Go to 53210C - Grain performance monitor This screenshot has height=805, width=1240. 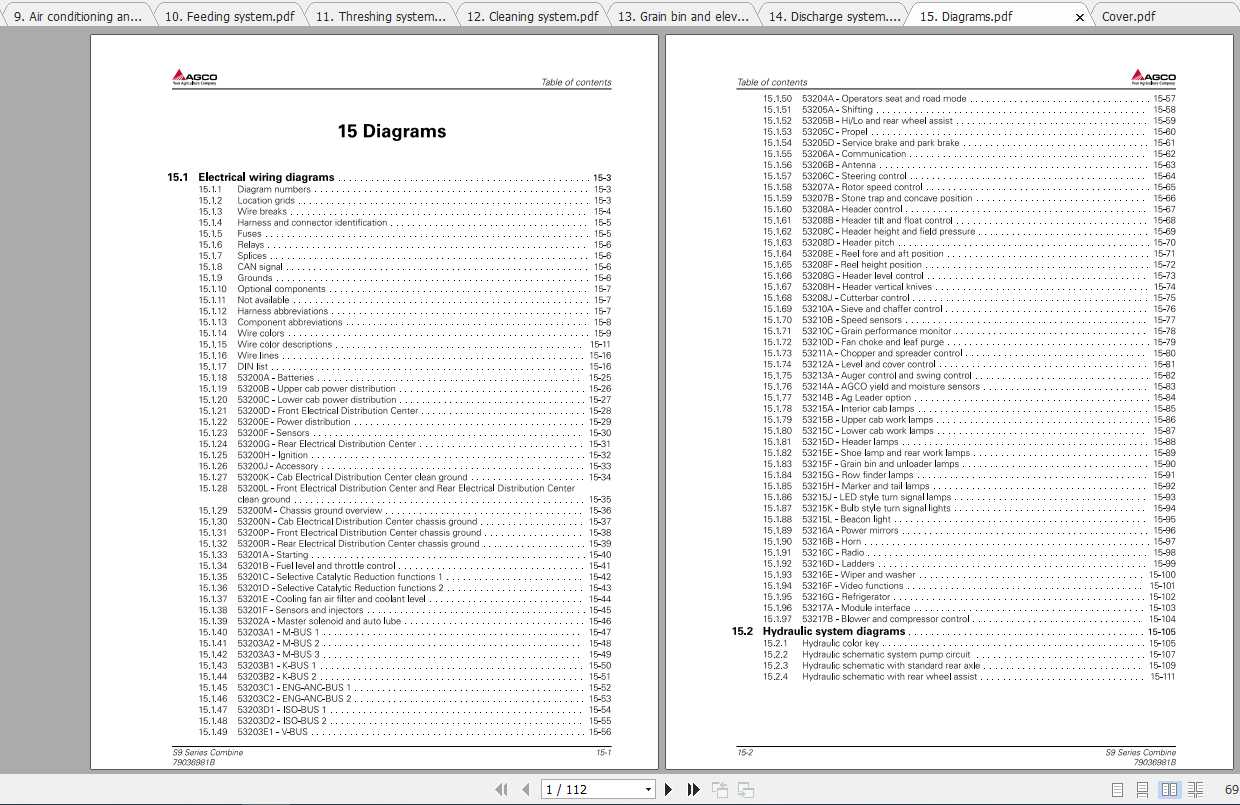877,331
